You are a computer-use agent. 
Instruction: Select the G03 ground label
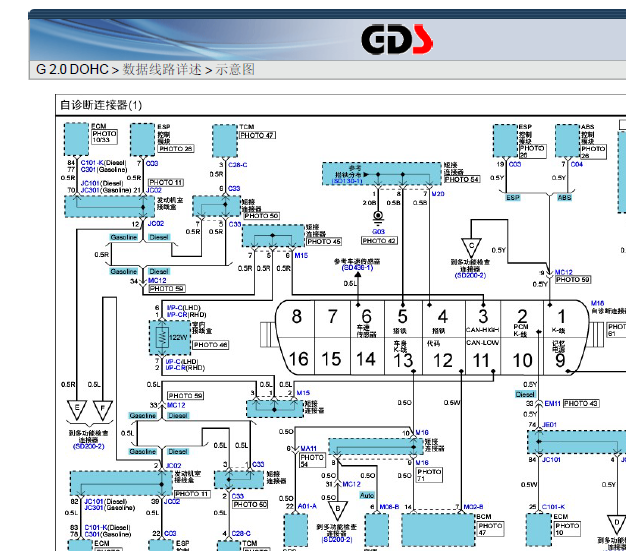(378, 232)
